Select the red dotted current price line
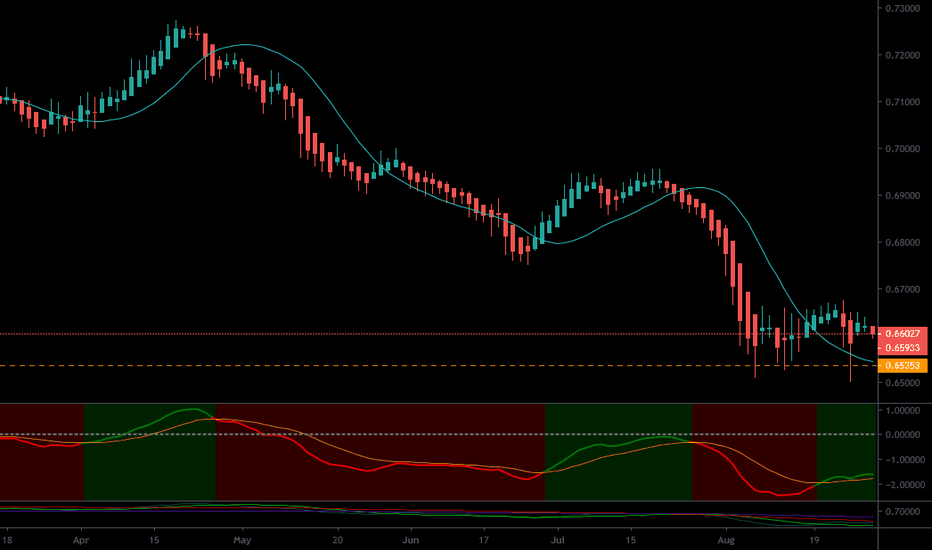Viewport: 932px width, 550px height. coord(439,334)
